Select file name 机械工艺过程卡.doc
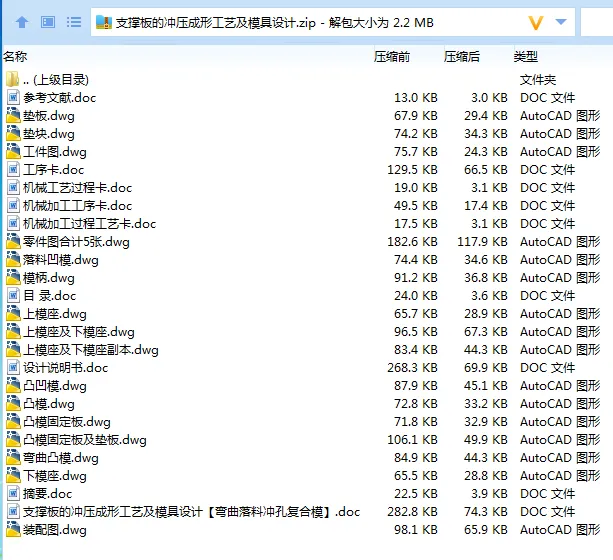This screenshot has height=560, width=613. (x=77, y=188)
